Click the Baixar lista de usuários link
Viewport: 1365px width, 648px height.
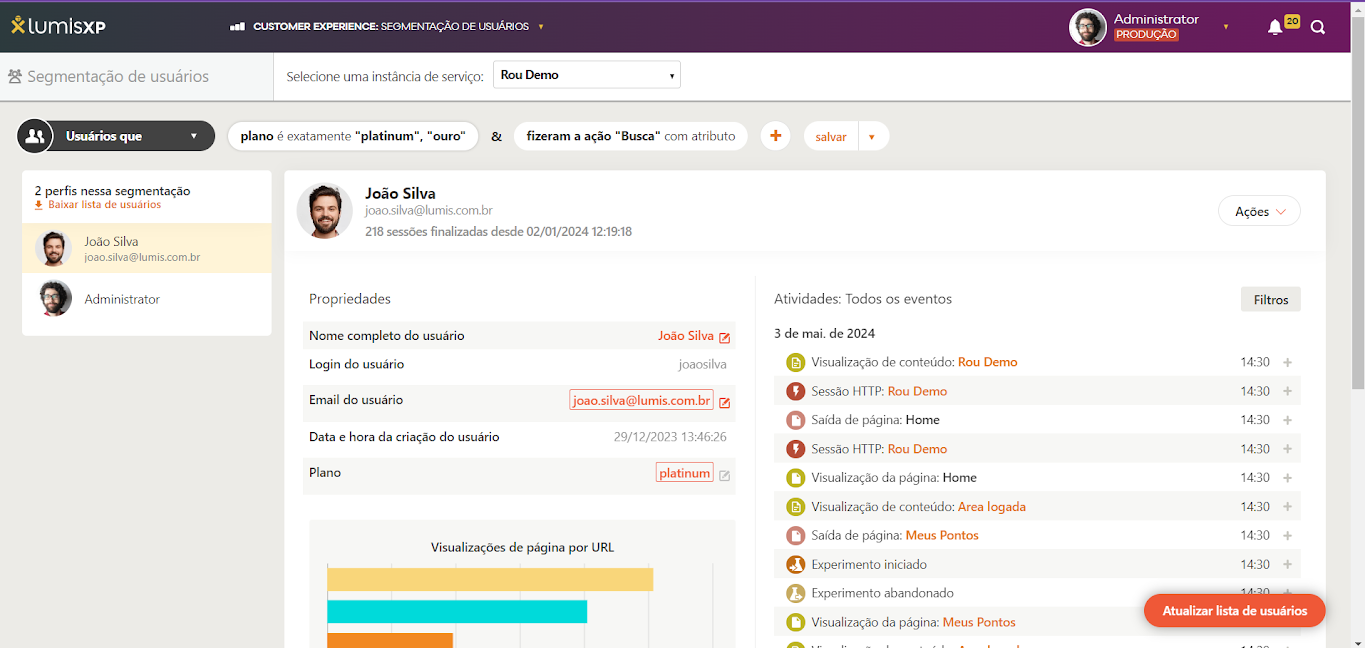click(x=104, y=205)
